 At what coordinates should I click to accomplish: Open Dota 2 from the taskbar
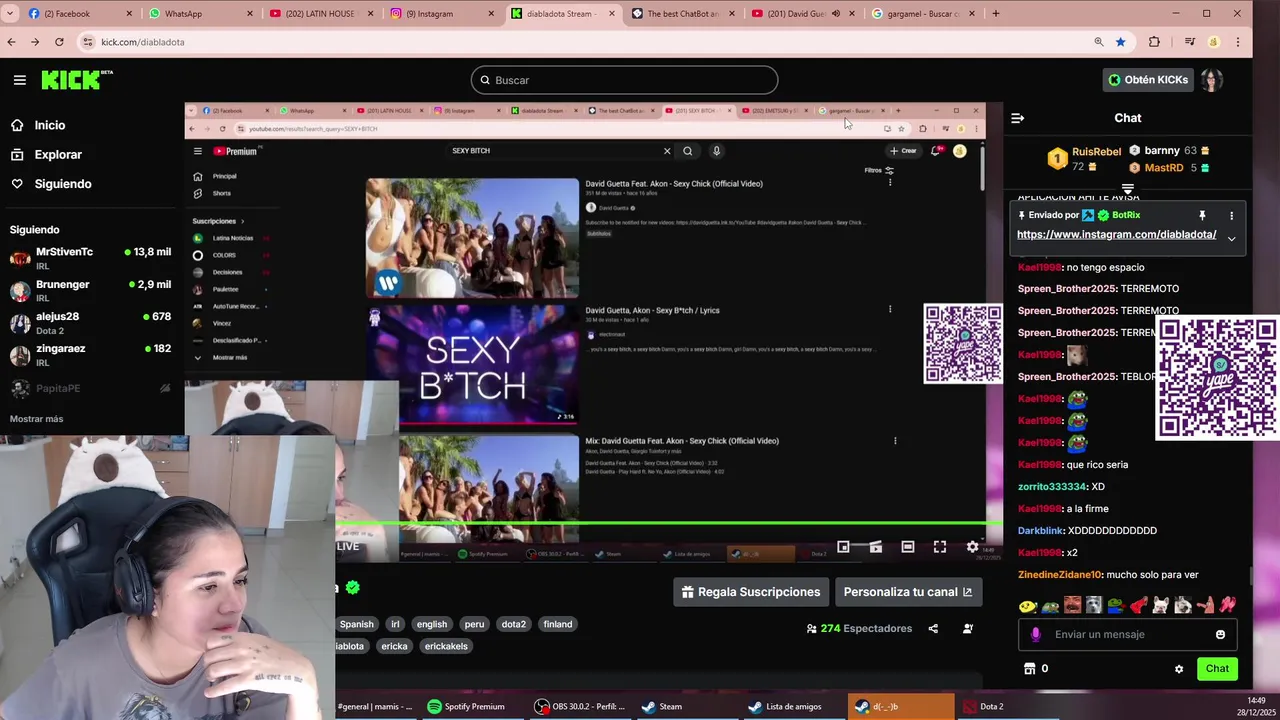point(984,707)
